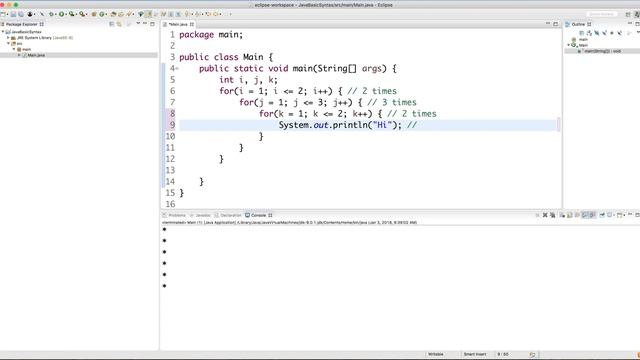
Task: Minimize the Package Explorer panel
Action: tap(145, 23)
